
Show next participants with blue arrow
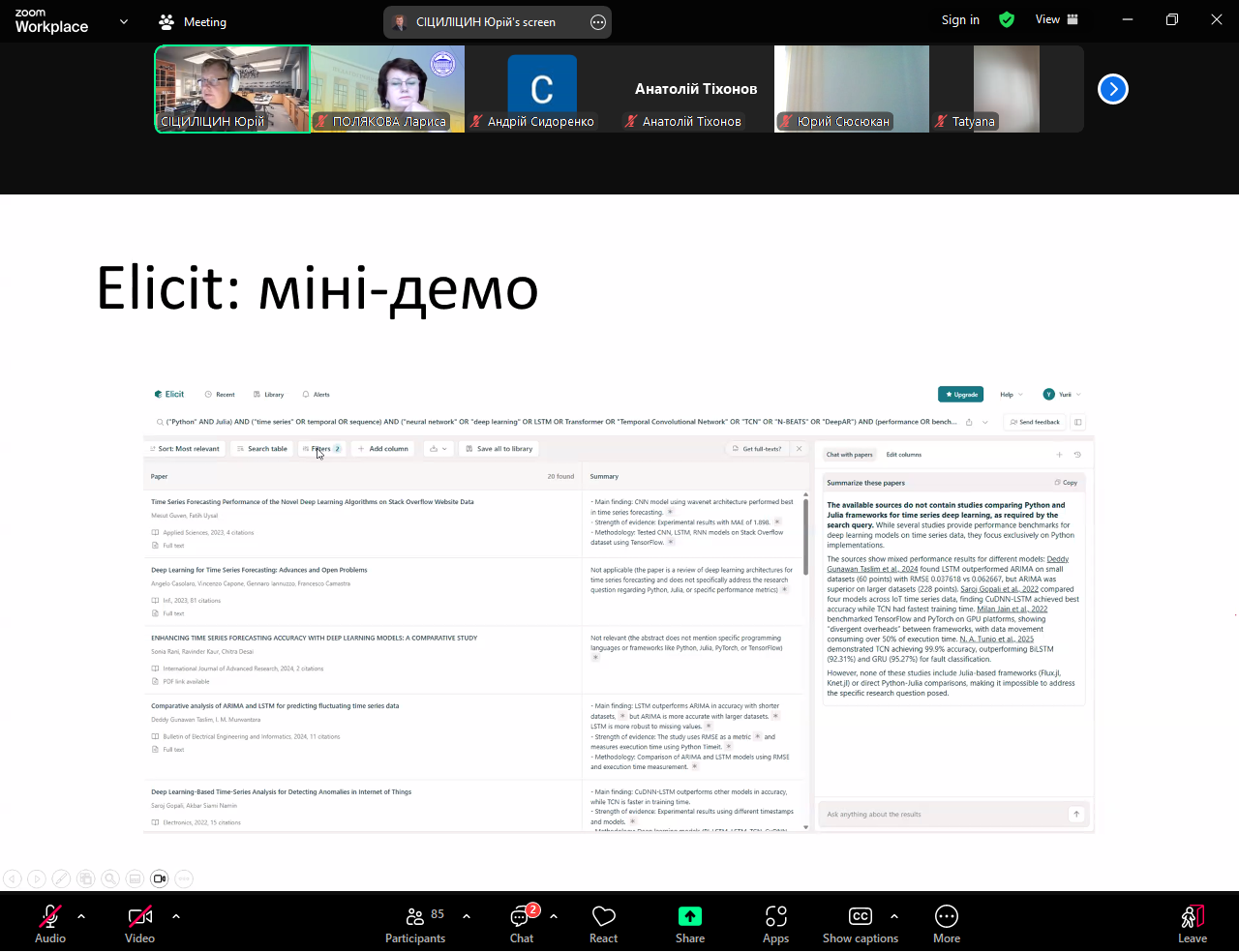(x=1113, y=89)
